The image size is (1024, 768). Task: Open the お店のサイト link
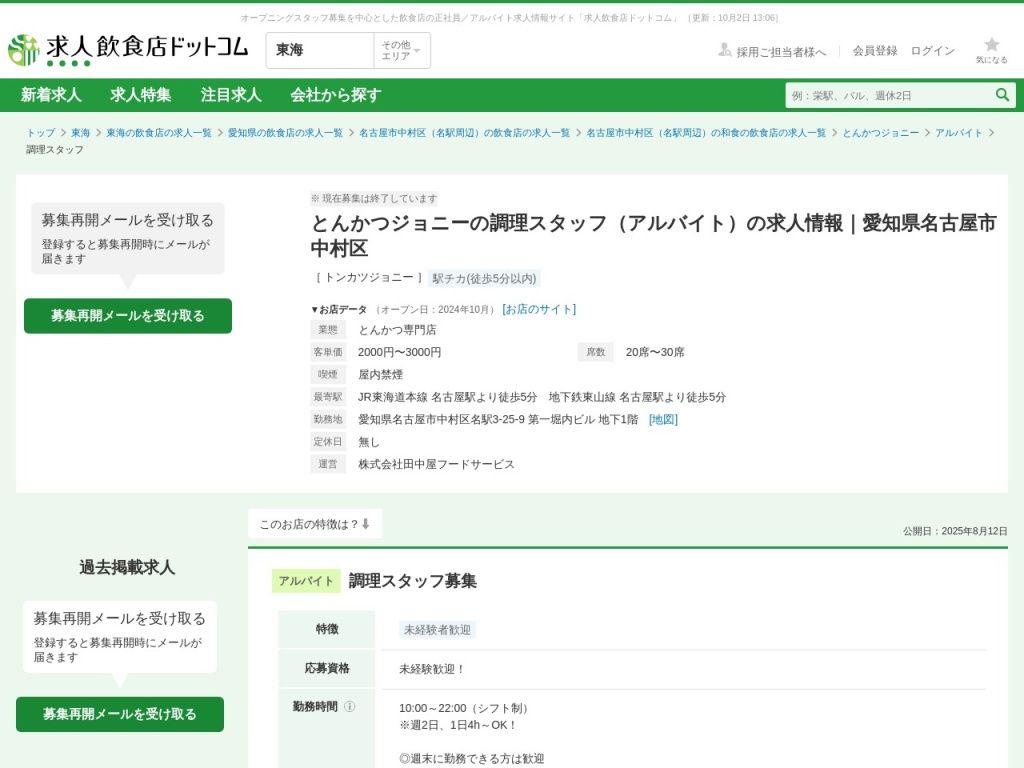(x=539, y=309)
